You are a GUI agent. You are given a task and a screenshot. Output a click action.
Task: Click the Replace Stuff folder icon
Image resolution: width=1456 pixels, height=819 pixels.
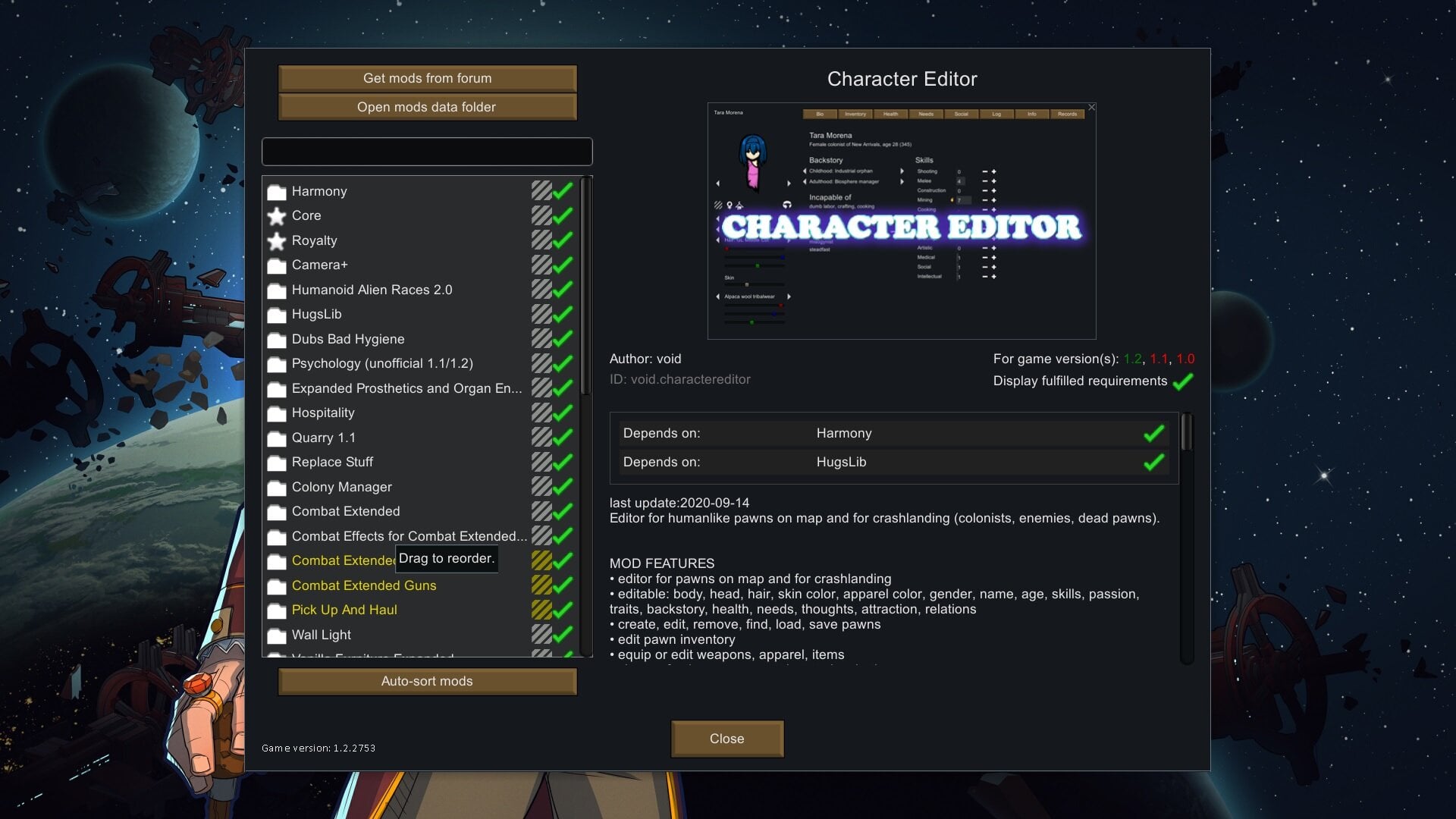[277, 463]
